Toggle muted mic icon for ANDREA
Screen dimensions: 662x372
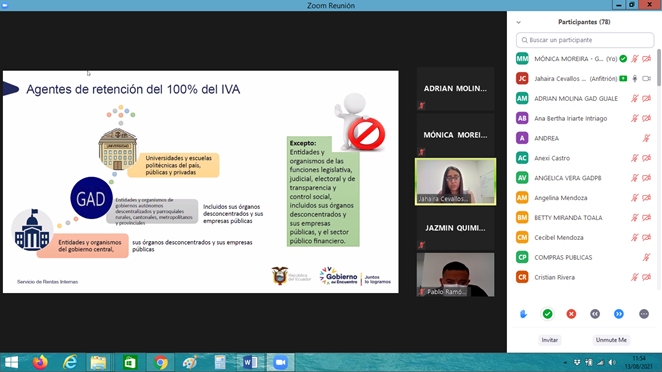pyautogui.click(x=646, y=138)
